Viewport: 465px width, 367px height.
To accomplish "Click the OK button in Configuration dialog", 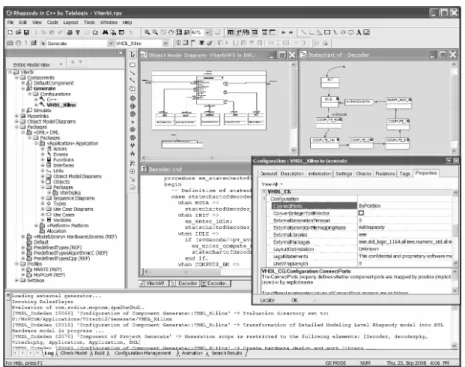I will 295,300.
